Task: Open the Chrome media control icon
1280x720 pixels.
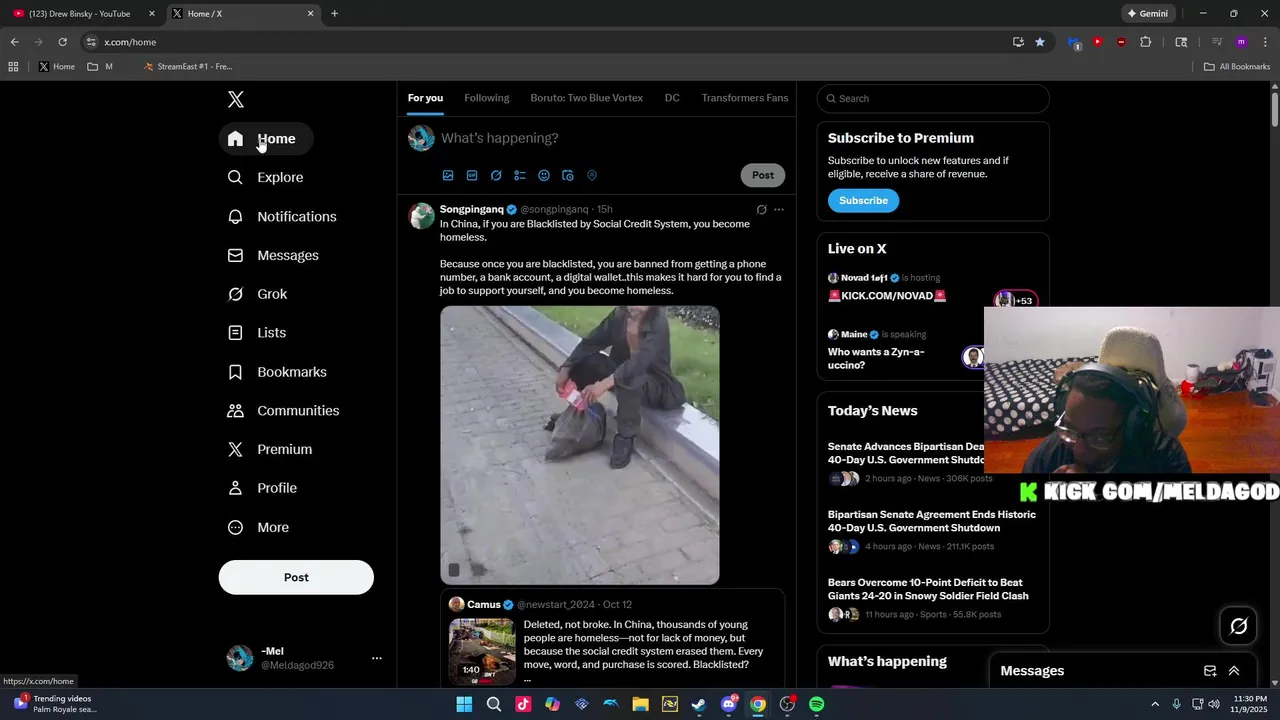Action: pyautogui.click(x=1217, y=42)
